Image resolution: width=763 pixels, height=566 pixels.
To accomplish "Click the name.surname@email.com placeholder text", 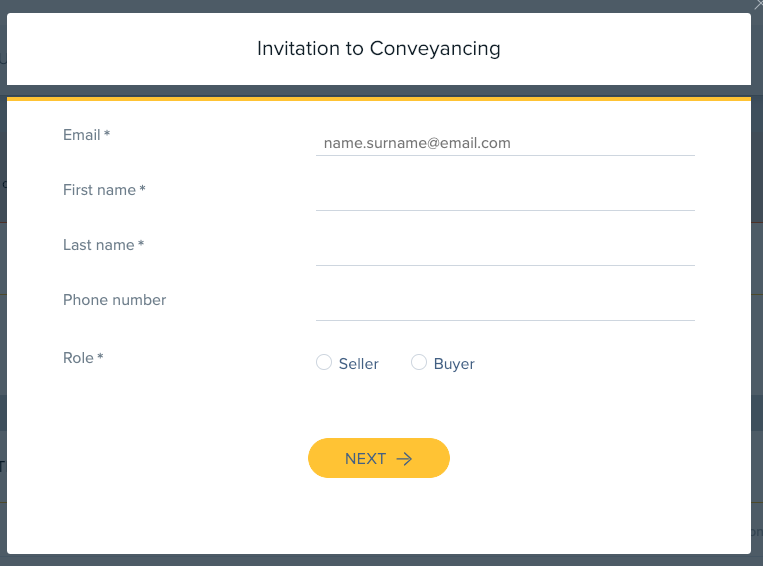I will [417, 143].
